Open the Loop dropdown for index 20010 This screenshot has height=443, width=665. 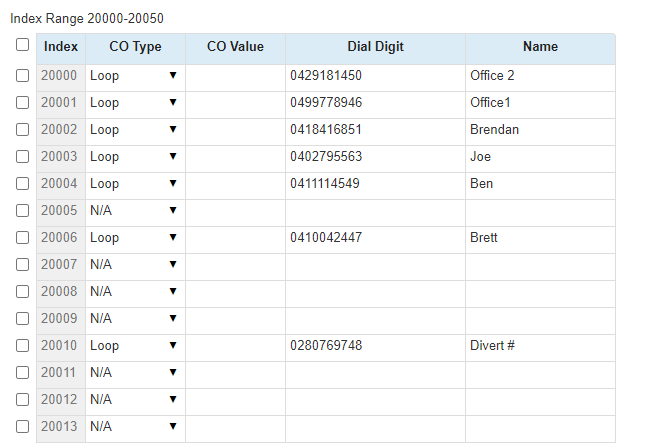click(x=134, y=345)
